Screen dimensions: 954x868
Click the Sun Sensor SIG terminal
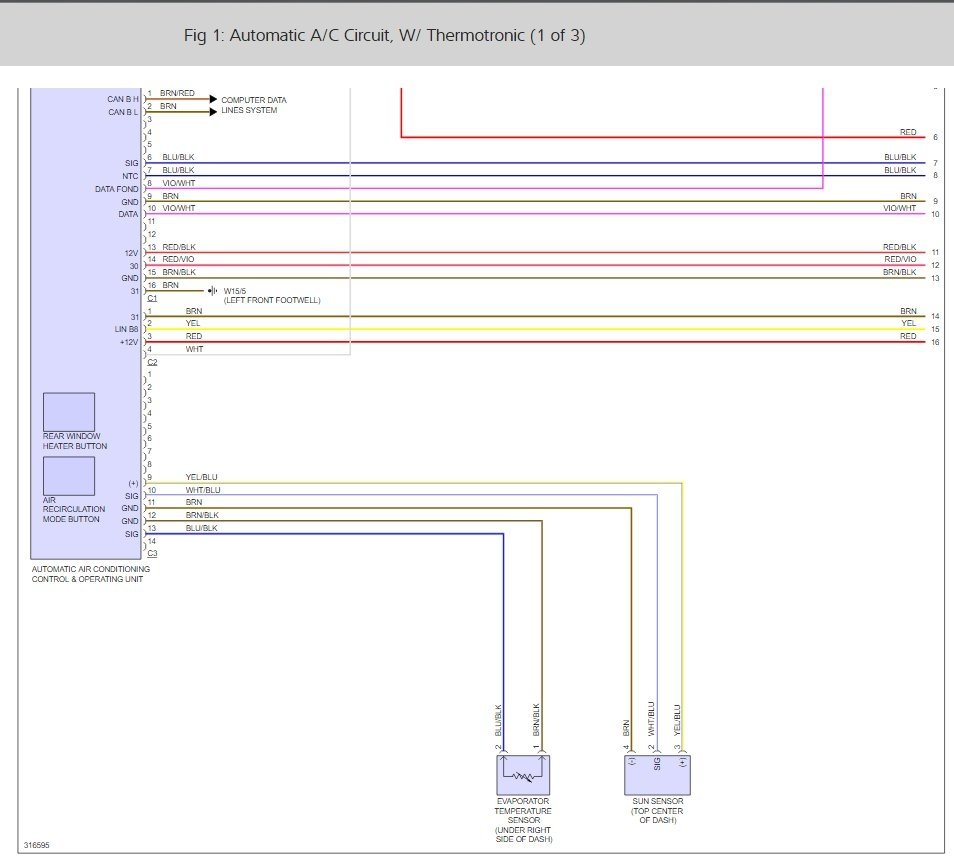(657, 762)
